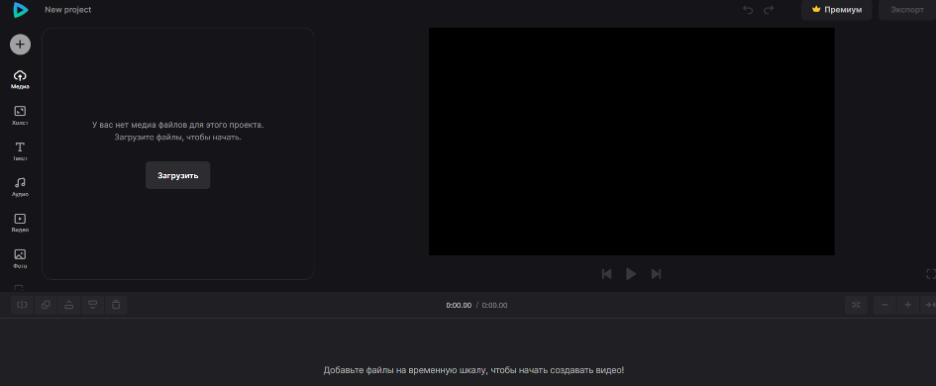Click the empty timeline hint text
Image resolution: width=936 pixels, height=386 pixels.
point(474,370)
